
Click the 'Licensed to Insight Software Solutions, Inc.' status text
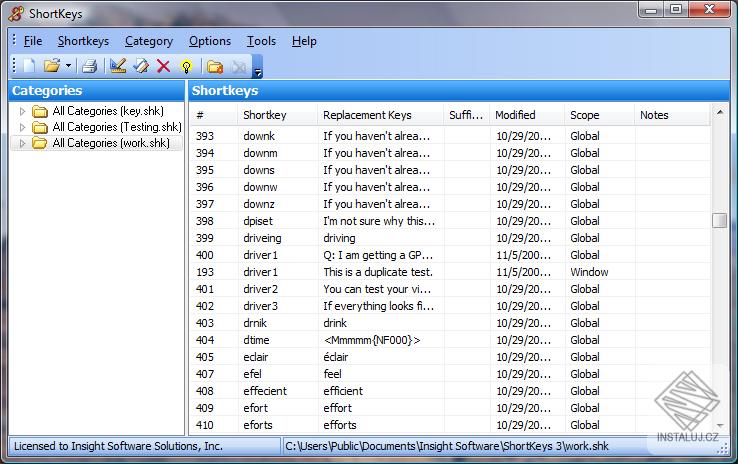coord(118,446)
